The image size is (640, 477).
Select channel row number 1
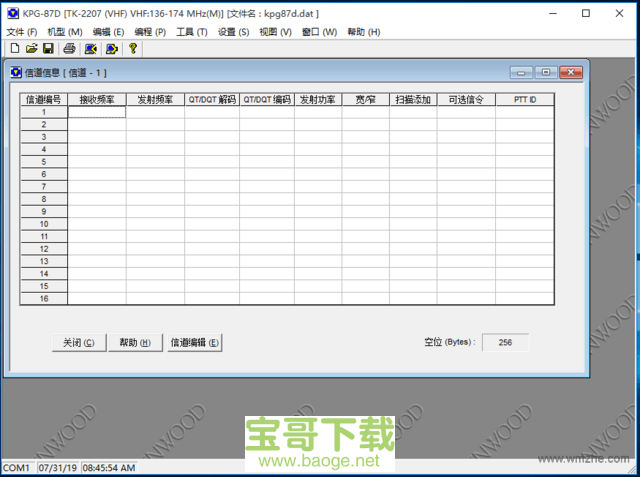click(44, 112)
